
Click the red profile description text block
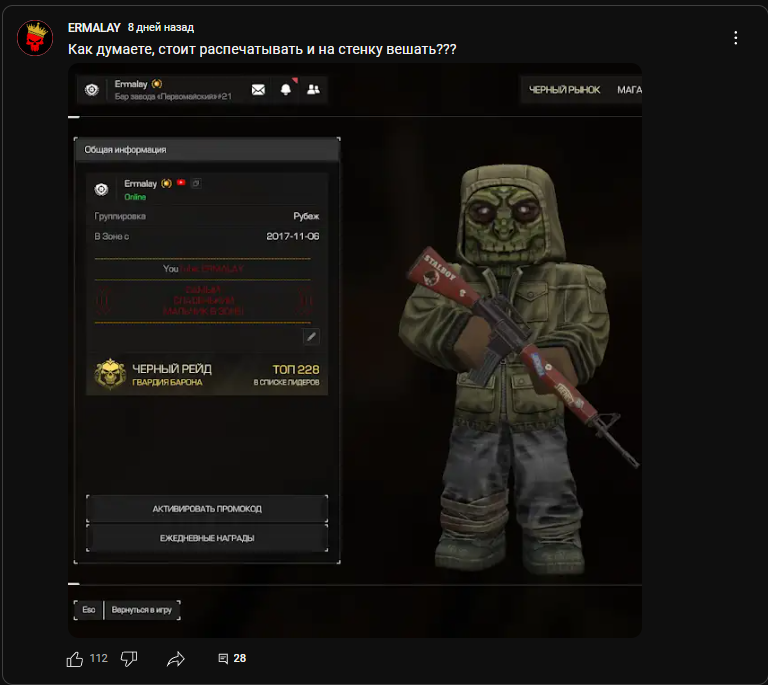click(x=203, y=301)
